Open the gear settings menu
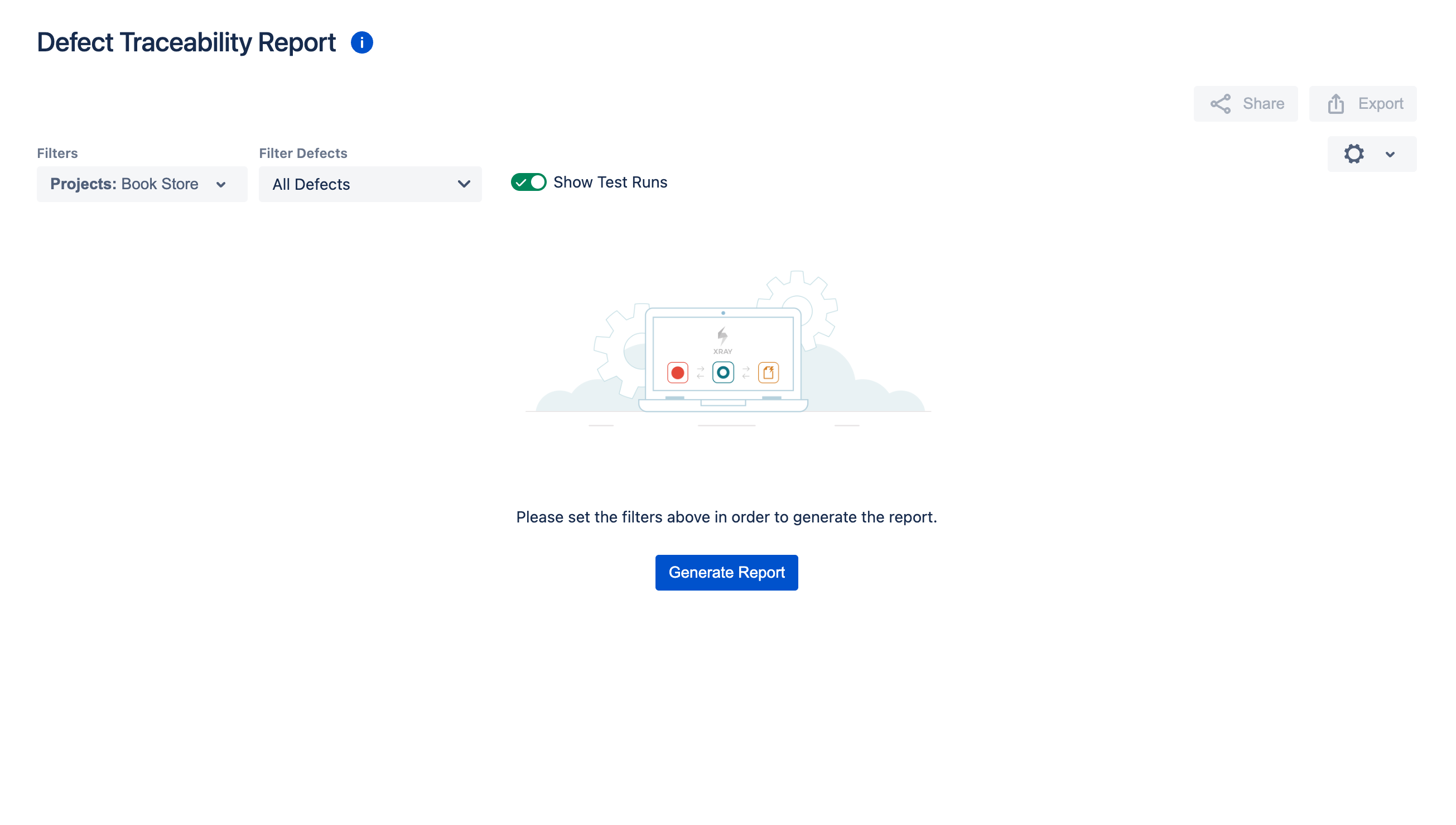1456x825 pixels. [x=1372, y=154]
